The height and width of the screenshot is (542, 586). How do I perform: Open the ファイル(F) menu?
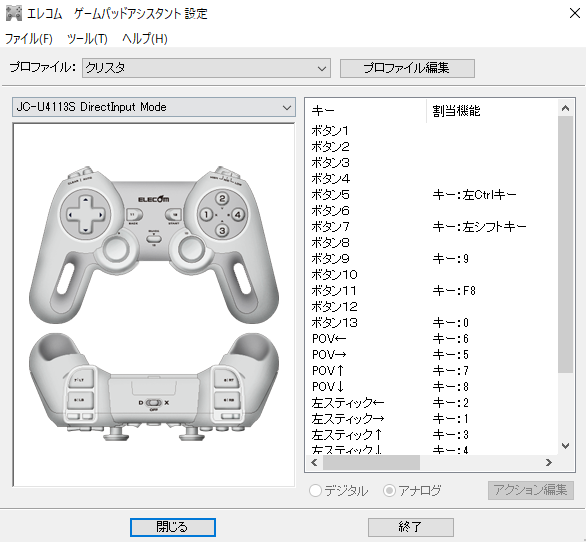pyautogui.click(x=28, y=39)
